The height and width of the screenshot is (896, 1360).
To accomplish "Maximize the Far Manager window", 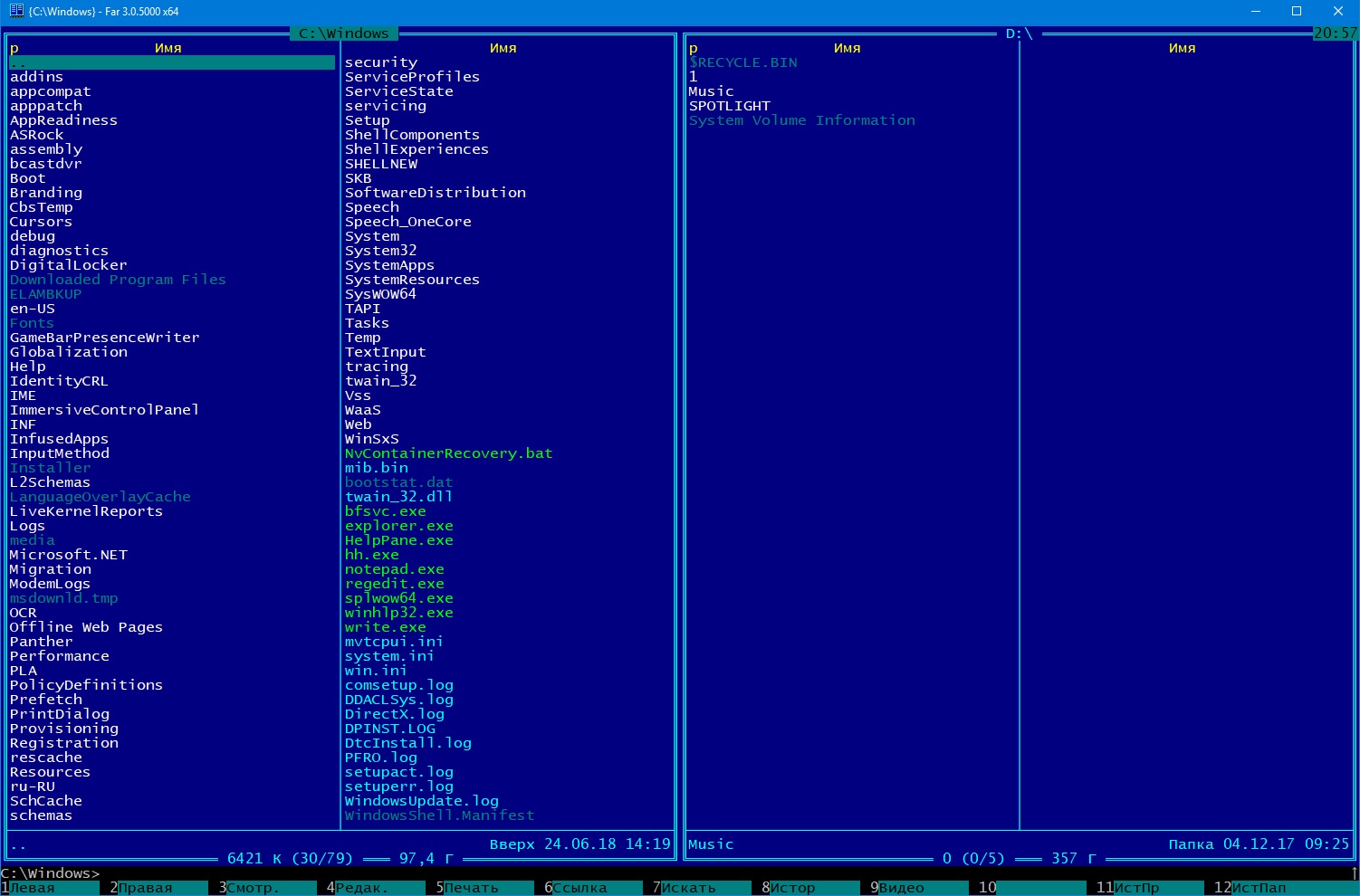I will tap(1297, 11).
